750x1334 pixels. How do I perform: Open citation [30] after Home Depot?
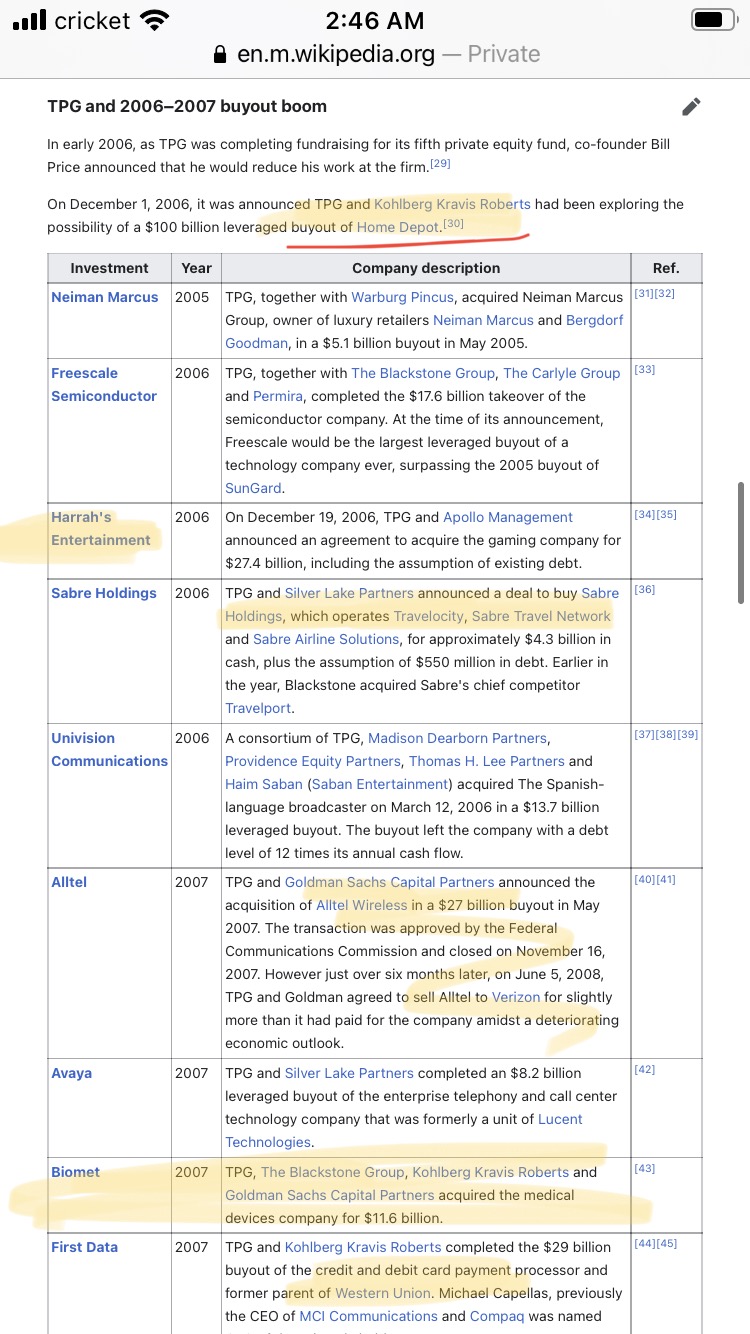(453, 224)
